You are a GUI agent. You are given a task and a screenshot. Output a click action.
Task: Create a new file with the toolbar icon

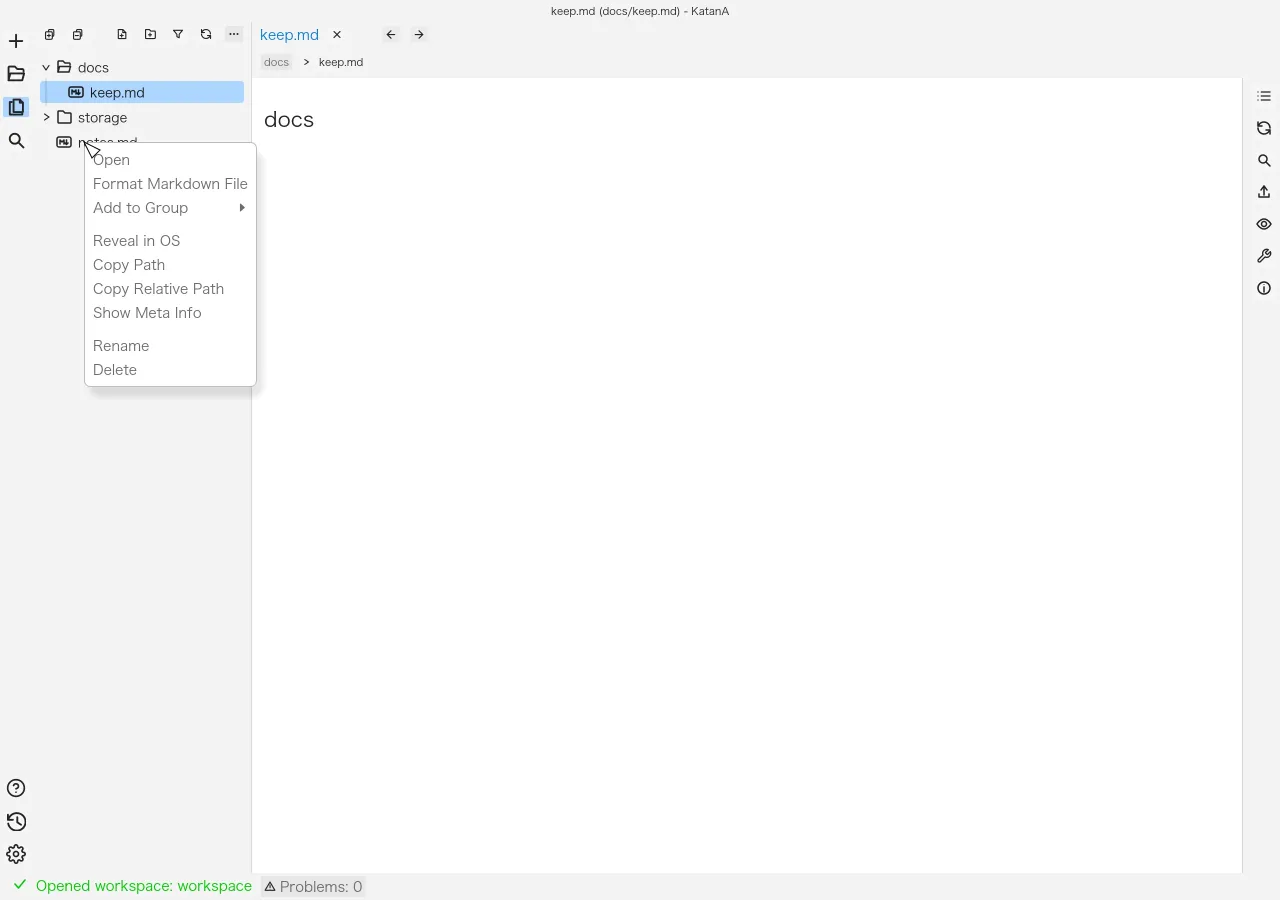[122, 34]
